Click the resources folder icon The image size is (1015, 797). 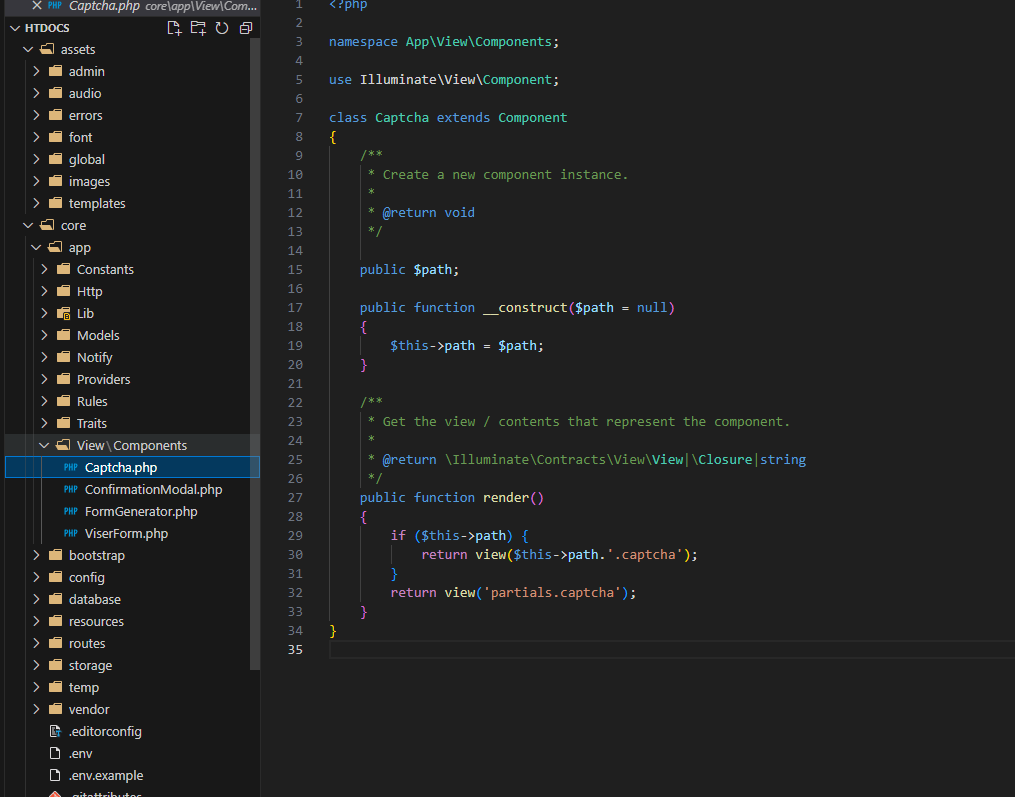56,621
